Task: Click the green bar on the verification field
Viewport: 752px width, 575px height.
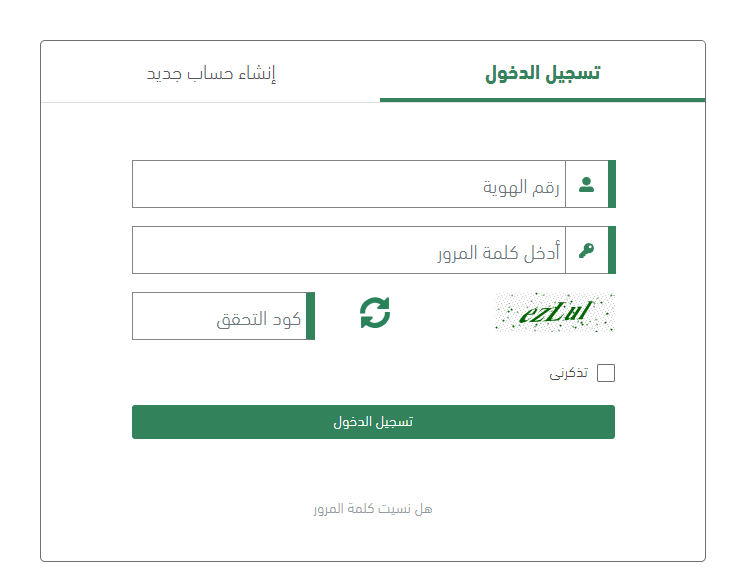Action: click(x=311, y=316)
